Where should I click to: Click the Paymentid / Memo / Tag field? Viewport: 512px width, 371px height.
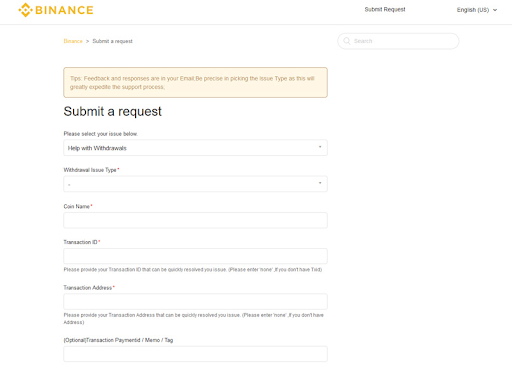pos(195,354)
